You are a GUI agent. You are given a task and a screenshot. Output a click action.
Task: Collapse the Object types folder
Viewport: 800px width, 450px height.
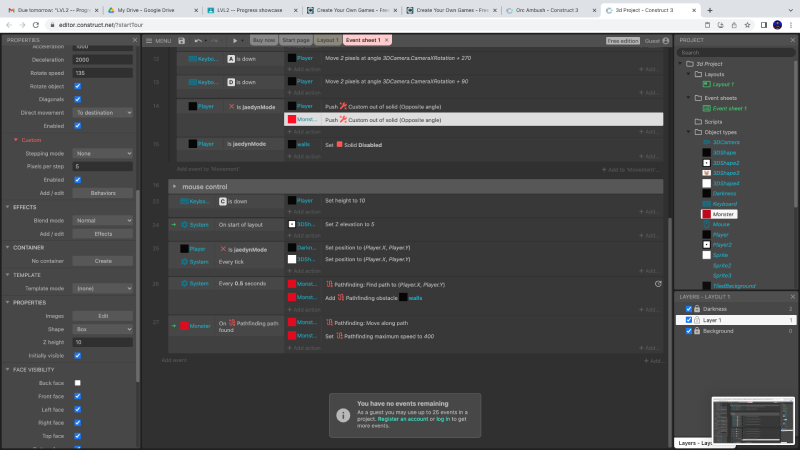(x=688, y=132)
